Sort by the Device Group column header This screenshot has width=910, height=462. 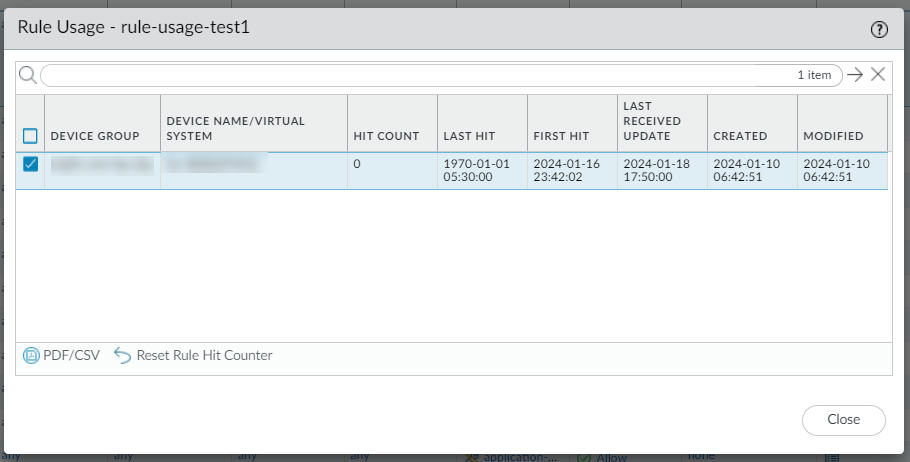(x=95, y=136)
